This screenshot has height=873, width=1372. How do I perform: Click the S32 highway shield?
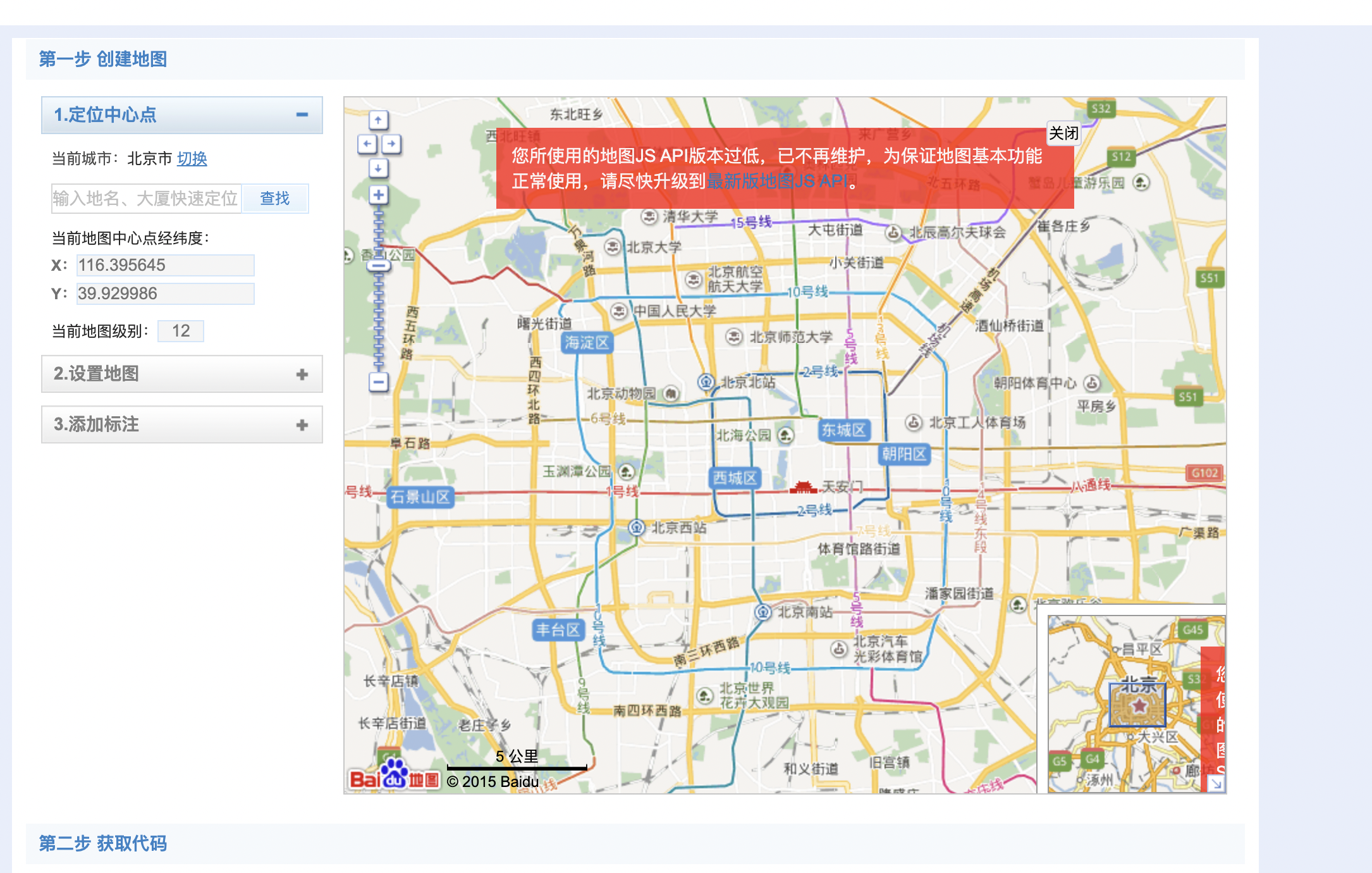point(1101,109)
